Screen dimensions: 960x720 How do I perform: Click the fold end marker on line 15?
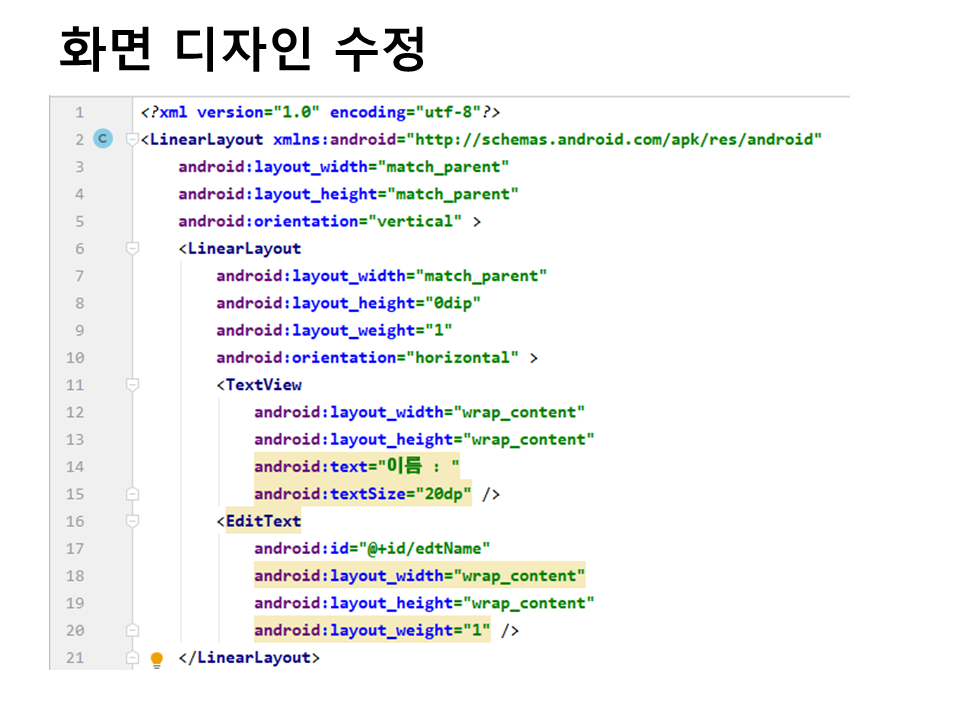(132, 494)
